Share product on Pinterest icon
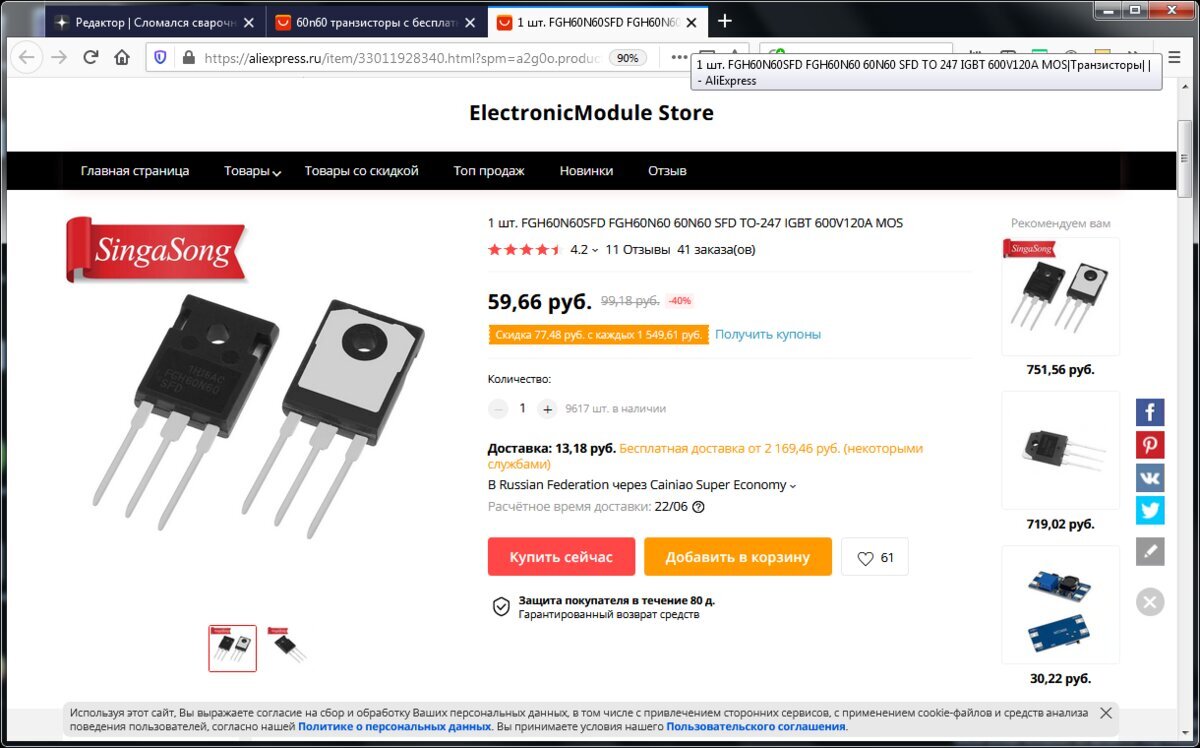This screenshot has height=748, width=1200. coord(1150,445)
